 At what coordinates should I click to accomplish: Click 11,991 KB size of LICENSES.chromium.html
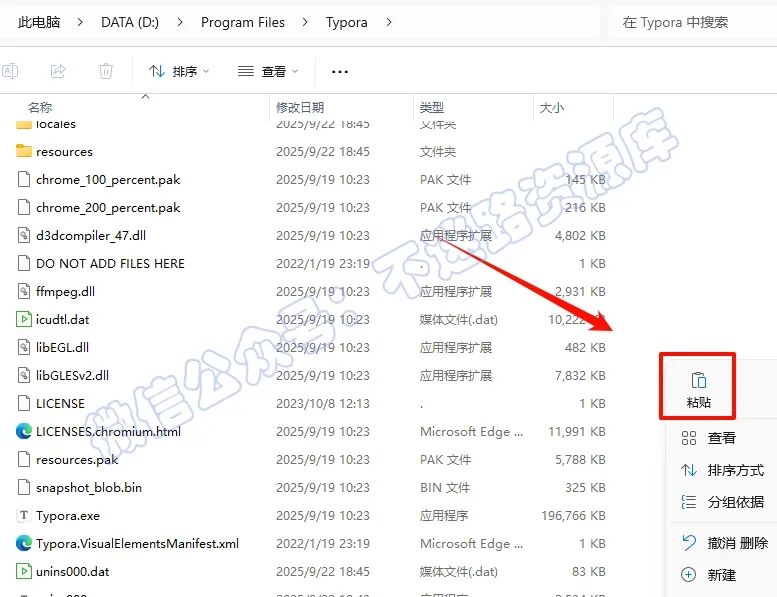pyautogui.click(x=577, y=432)
